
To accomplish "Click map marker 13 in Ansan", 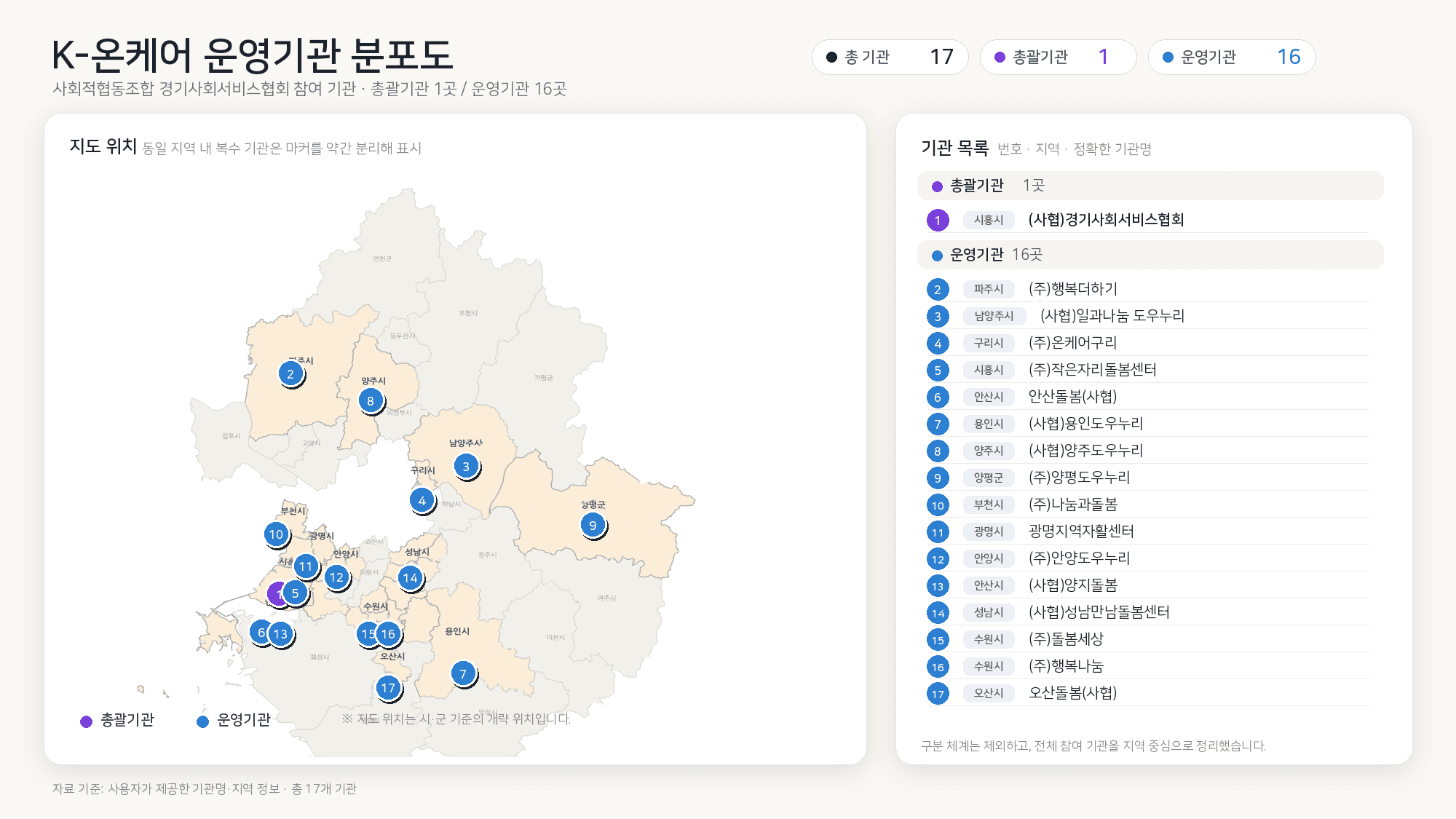I will pos(280,633).
